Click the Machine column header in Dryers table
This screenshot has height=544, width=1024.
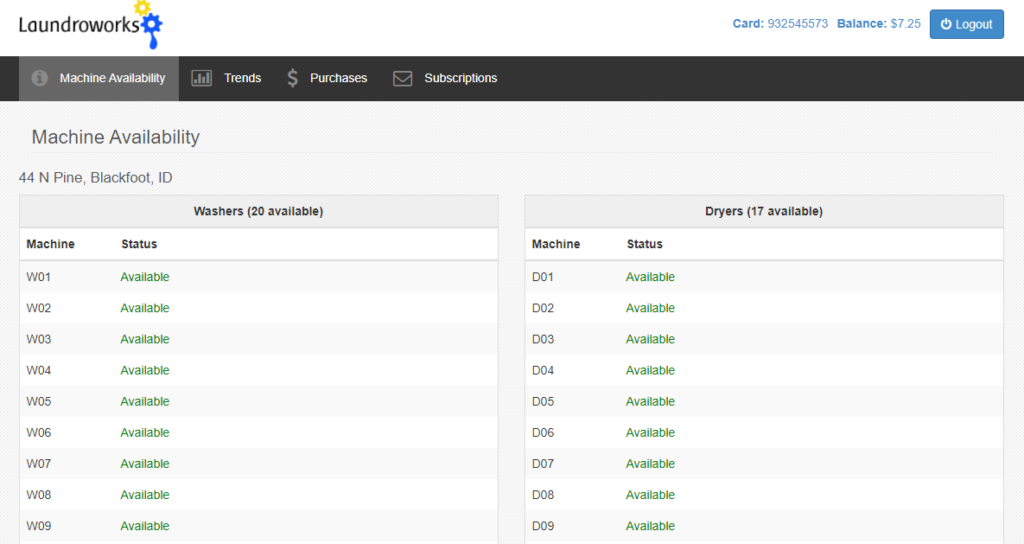point(556,244)
